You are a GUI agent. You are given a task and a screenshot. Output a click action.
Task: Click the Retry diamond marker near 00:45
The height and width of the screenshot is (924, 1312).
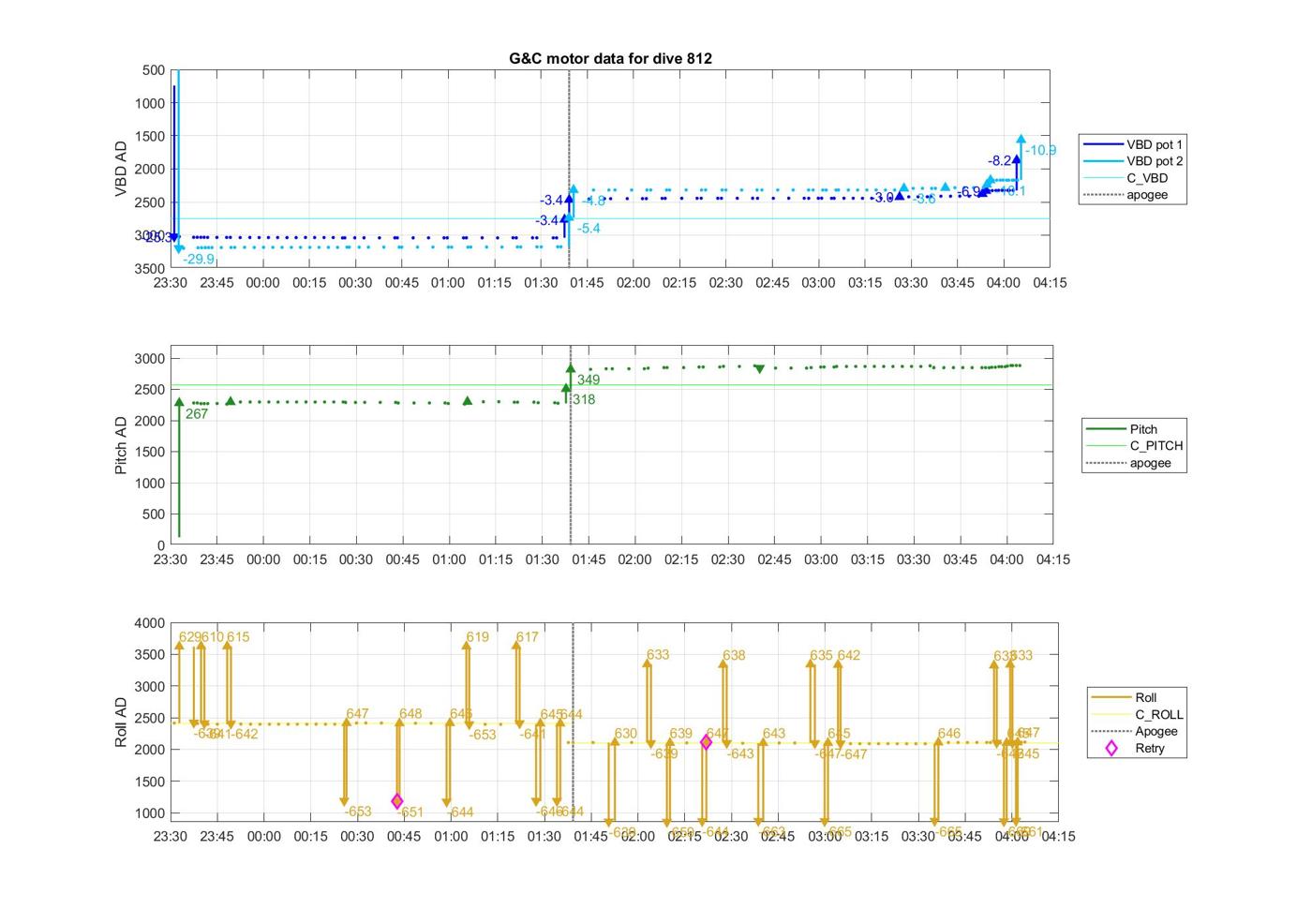point(397,801)
